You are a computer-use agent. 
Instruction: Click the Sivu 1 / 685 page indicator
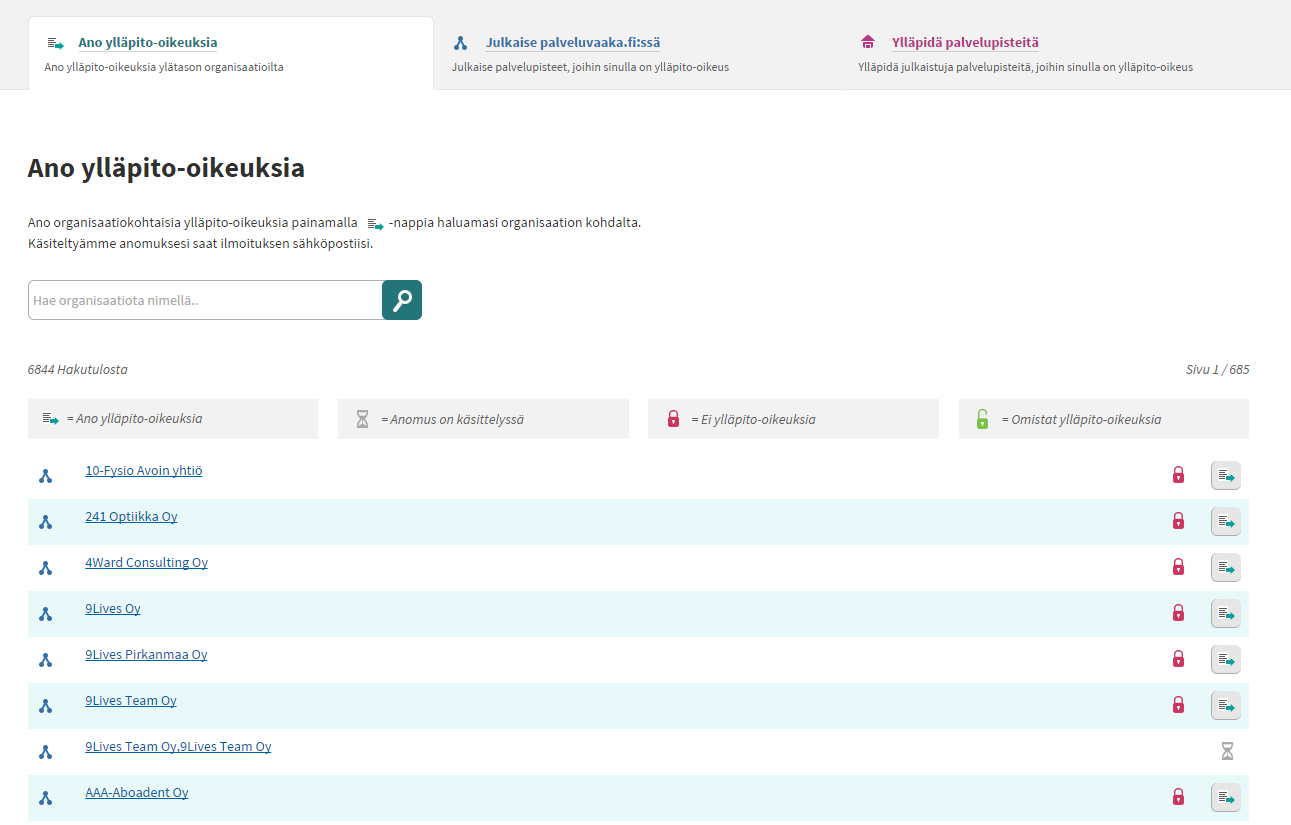[x=1217, y=369]
